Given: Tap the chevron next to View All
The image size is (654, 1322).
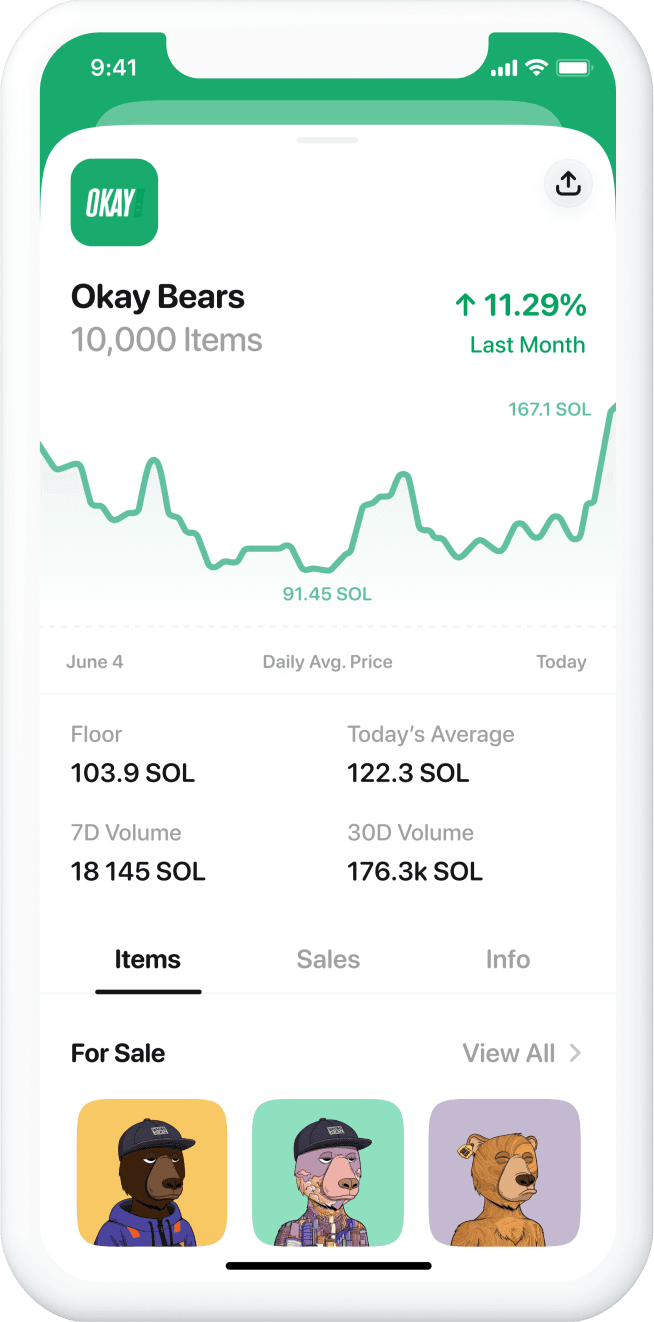Looking at the screenshot, I should 575,1053.
